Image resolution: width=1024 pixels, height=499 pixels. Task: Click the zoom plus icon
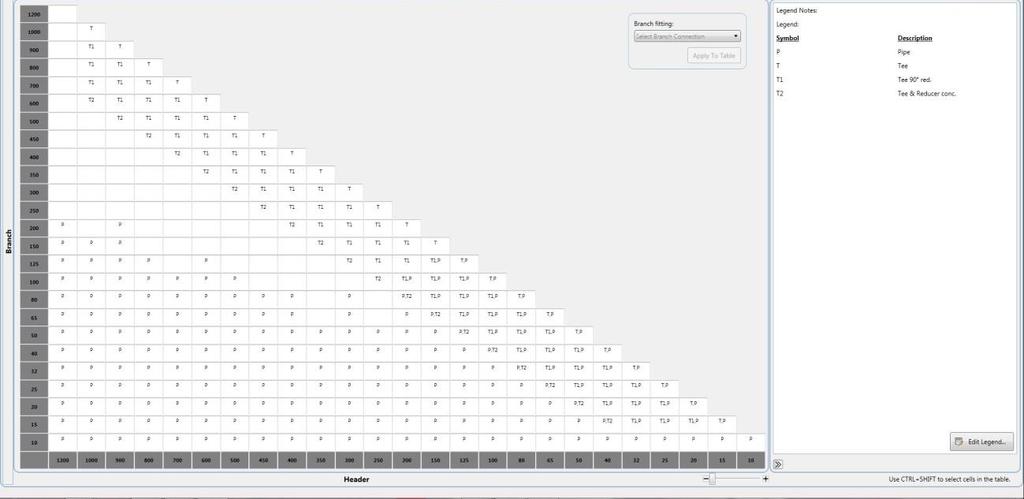[765, 479]
